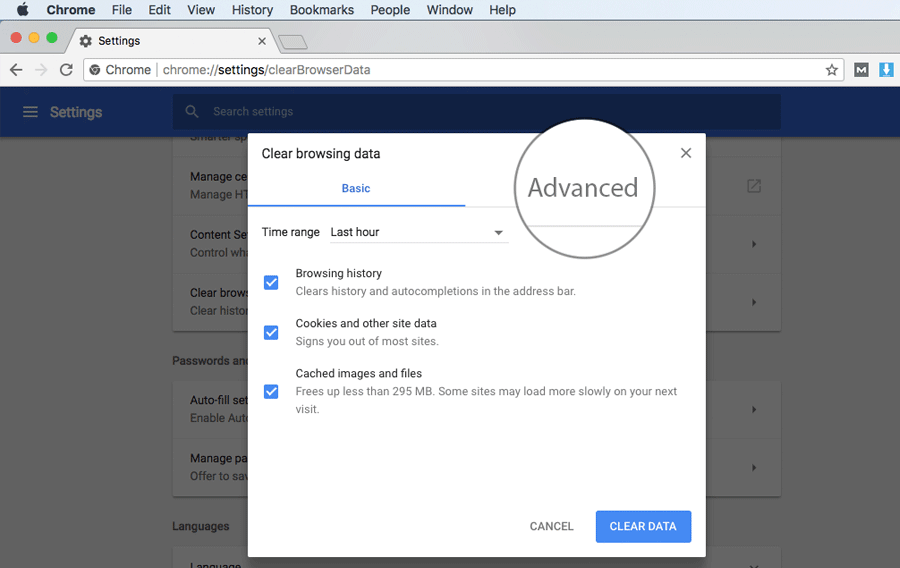Close the Settings tab
This screenshot has height=568, width=900.
click(x=262, y=41)
